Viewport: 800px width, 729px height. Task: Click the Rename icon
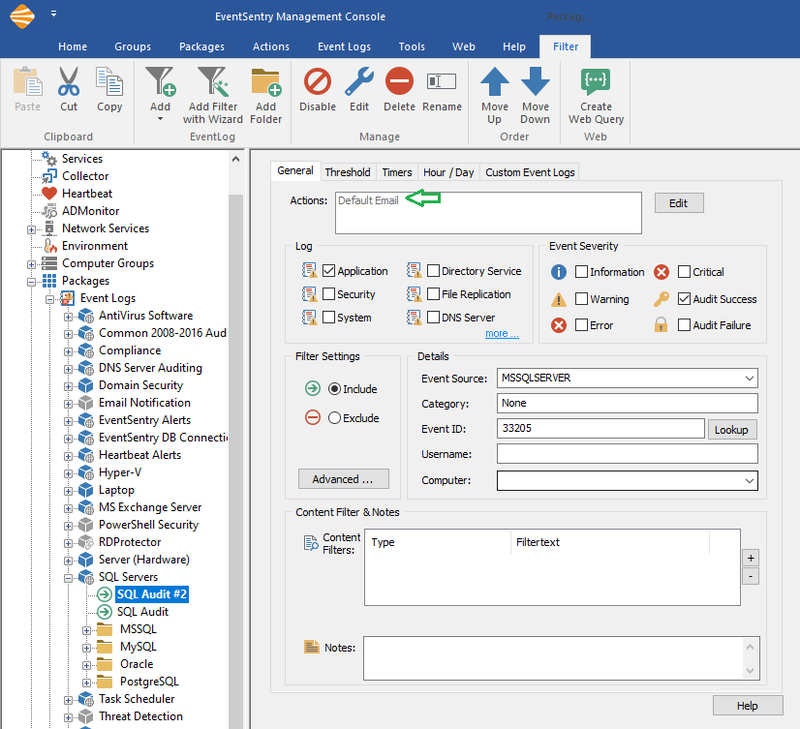pyautogui.click(x=442, y=81)
